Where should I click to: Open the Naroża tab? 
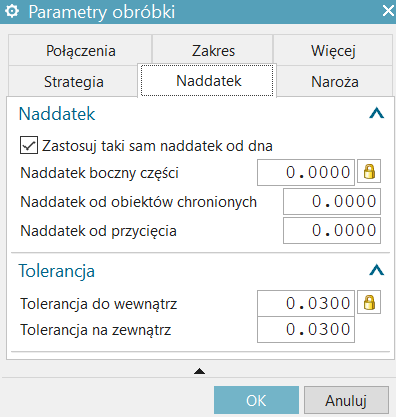coord(335,81)
